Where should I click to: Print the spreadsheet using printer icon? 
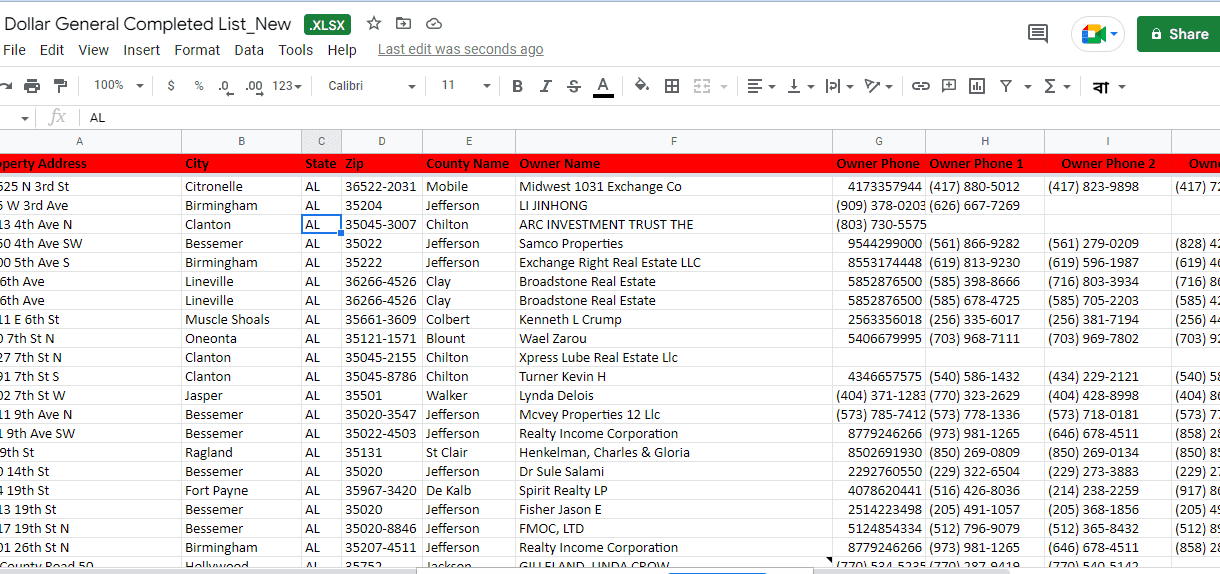[x=32, y=86]
